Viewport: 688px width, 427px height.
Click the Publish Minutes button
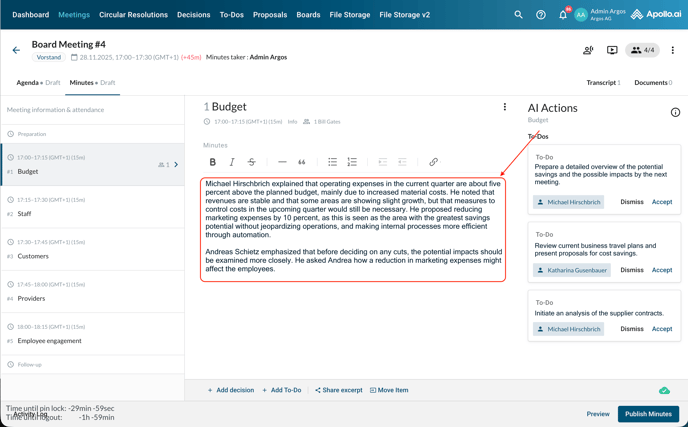[648, 414]
